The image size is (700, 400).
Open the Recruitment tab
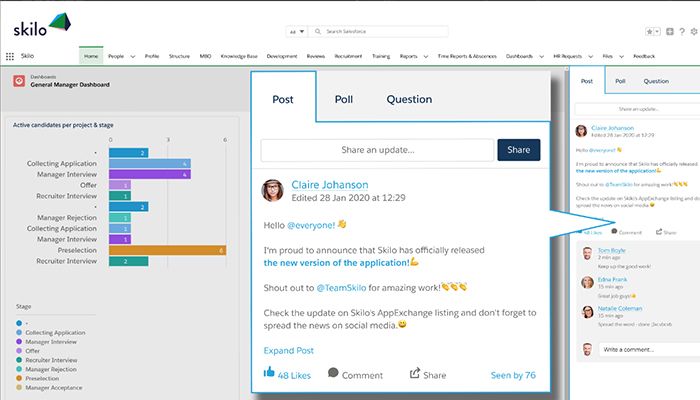pos(348,56)
